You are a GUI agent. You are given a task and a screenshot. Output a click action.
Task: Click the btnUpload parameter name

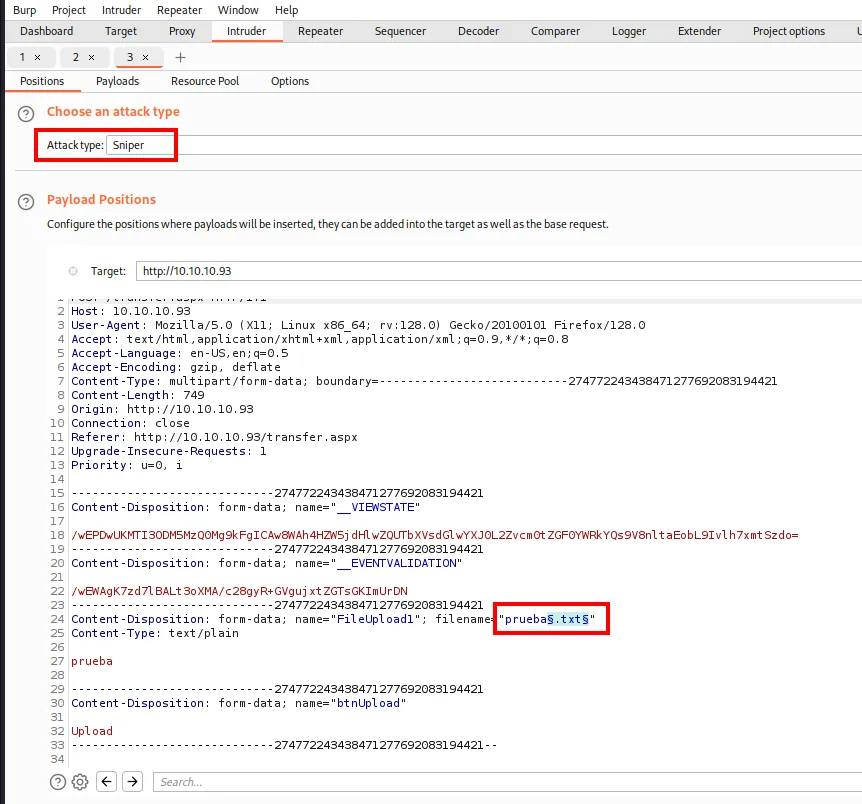368,703
